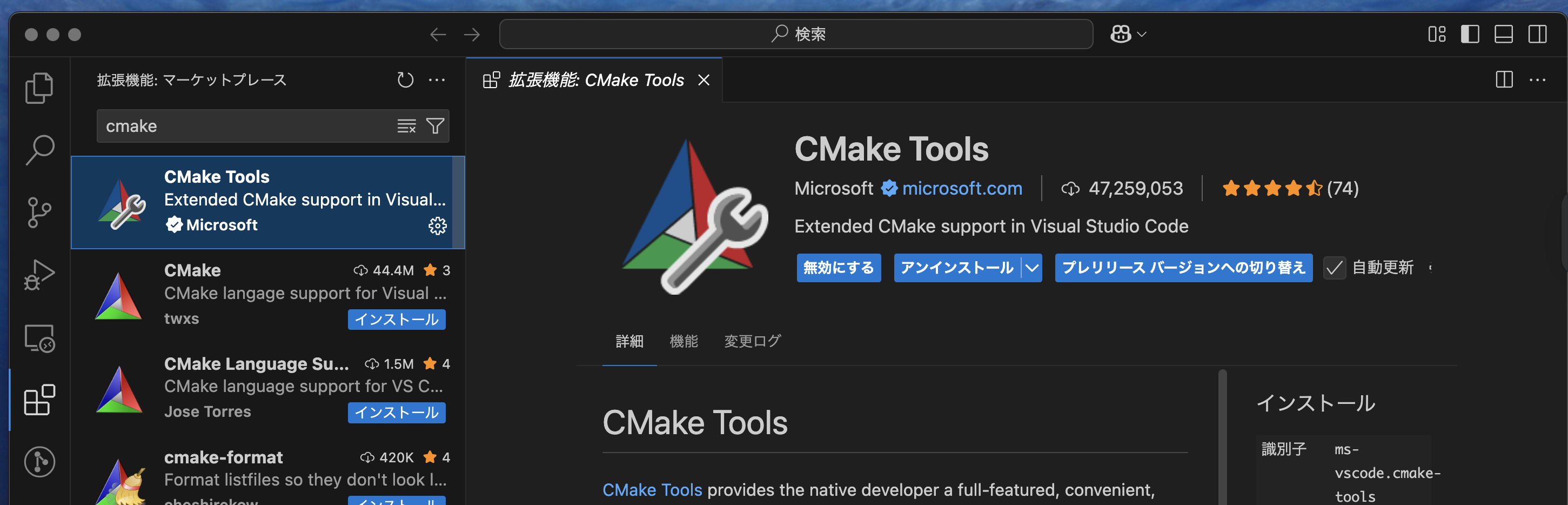Click the Microsoft publisher name in header
Image resolution: width=1568 pixels, height=505 pixels.
tap(833, 189)
